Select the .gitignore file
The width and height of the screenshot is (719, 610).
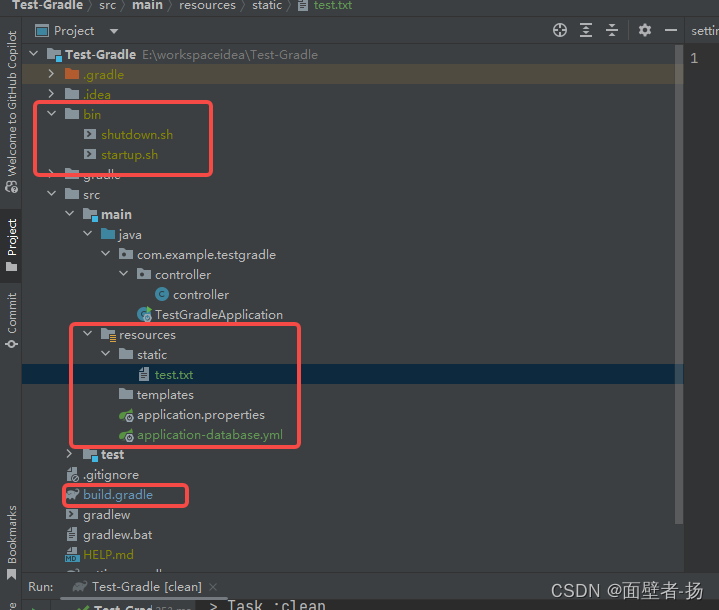tap(111, 475)
